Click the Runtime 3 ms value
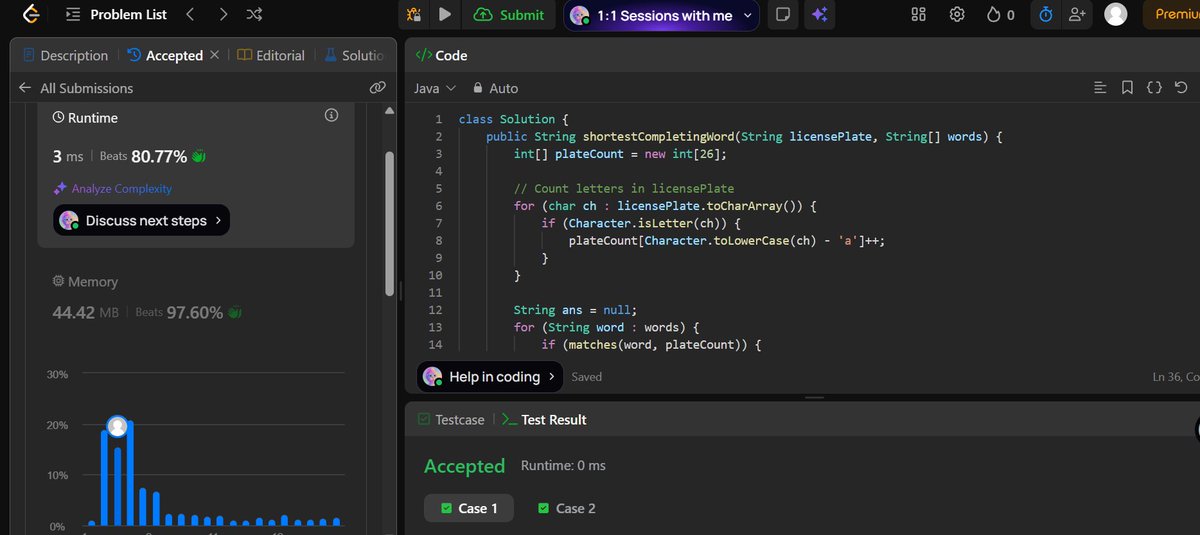 point(69,156)
